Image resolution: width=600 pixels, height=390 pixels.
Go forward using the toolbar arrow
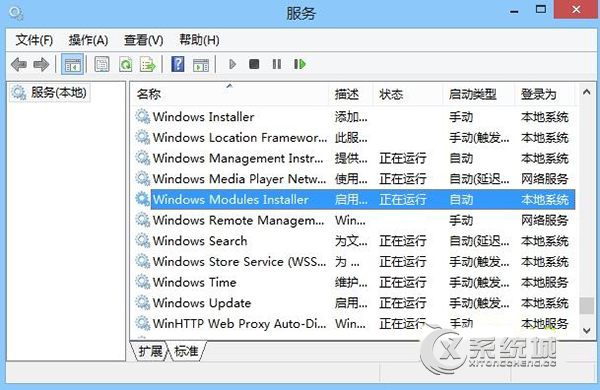pyautogui.click(x=41, y=64)
